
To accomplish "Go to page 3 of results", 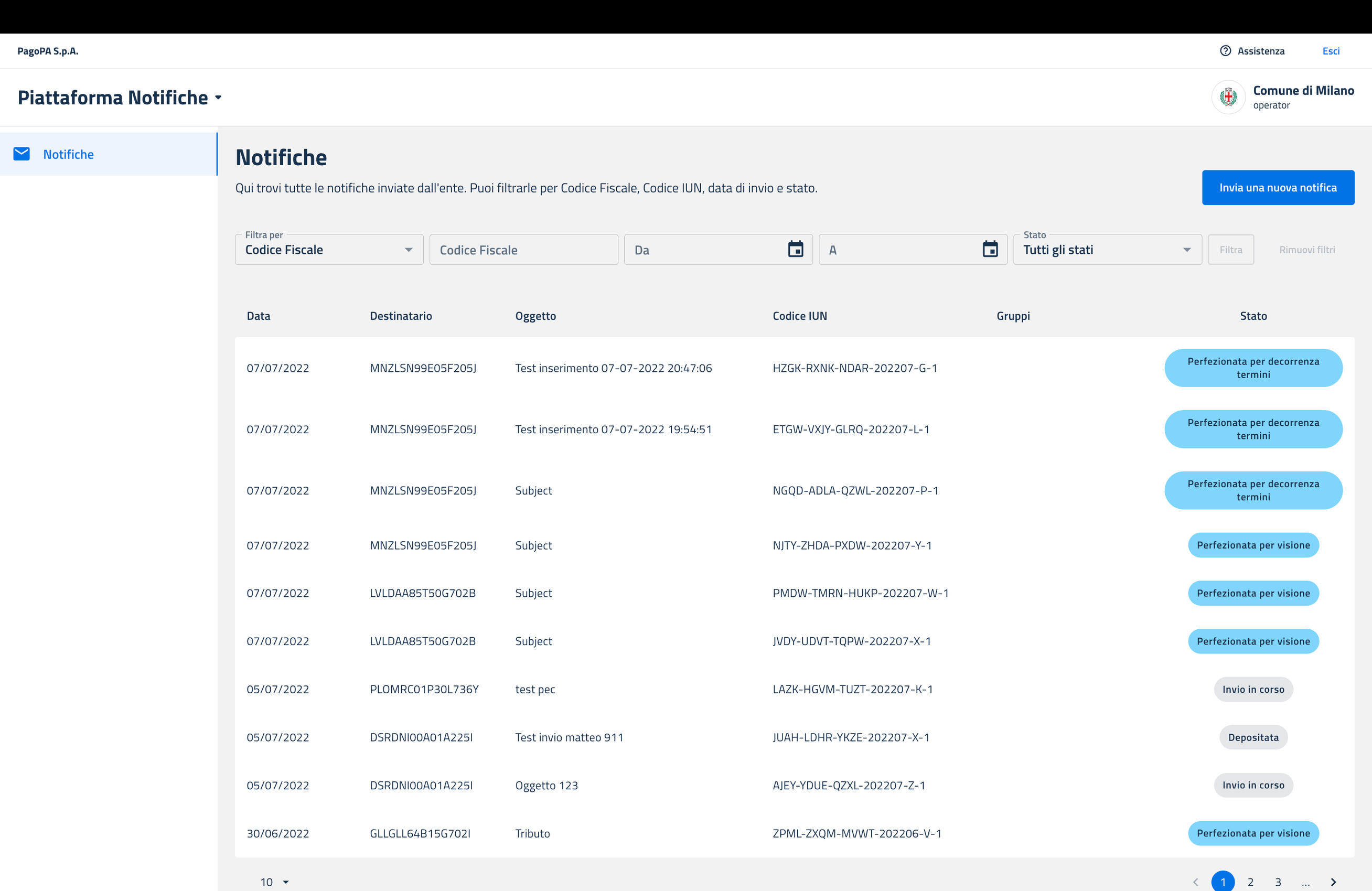I will click(x=1278, y=882).
